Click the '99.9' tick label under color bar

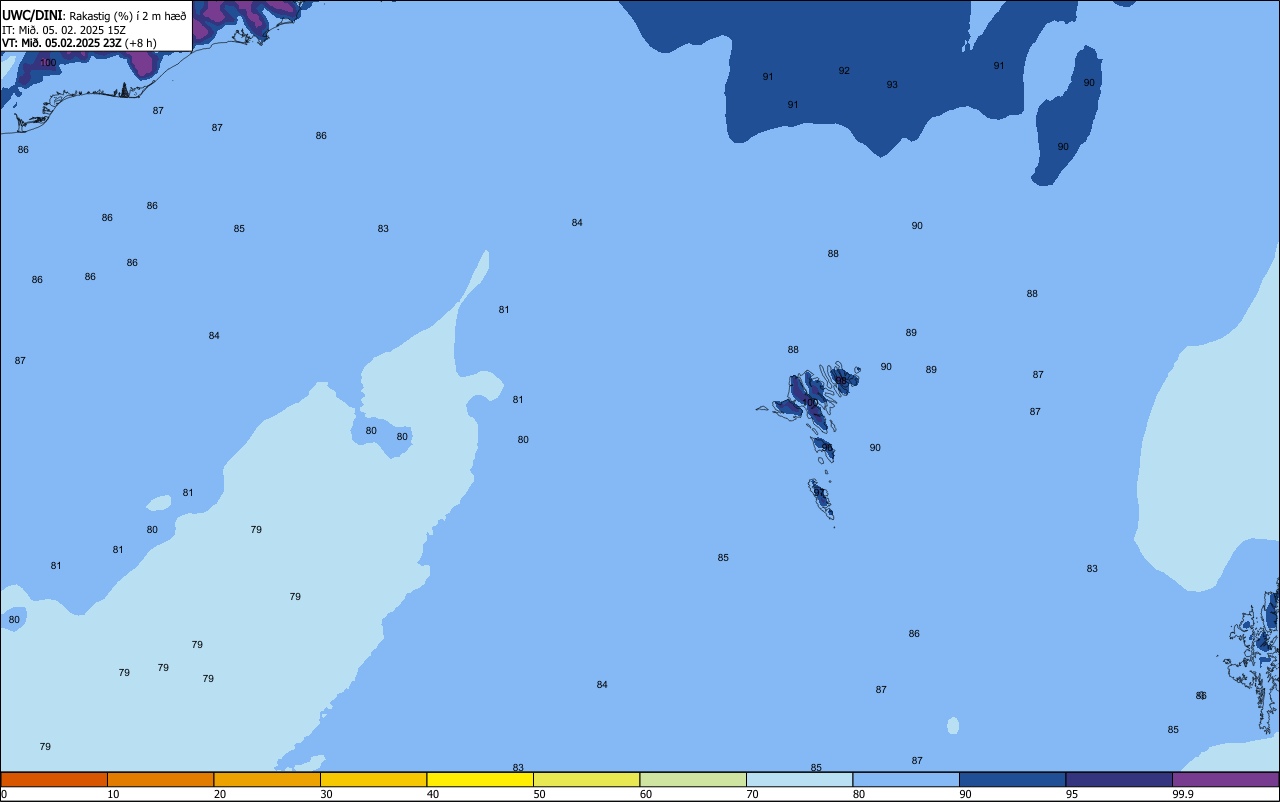click(x=1183, y=794)
